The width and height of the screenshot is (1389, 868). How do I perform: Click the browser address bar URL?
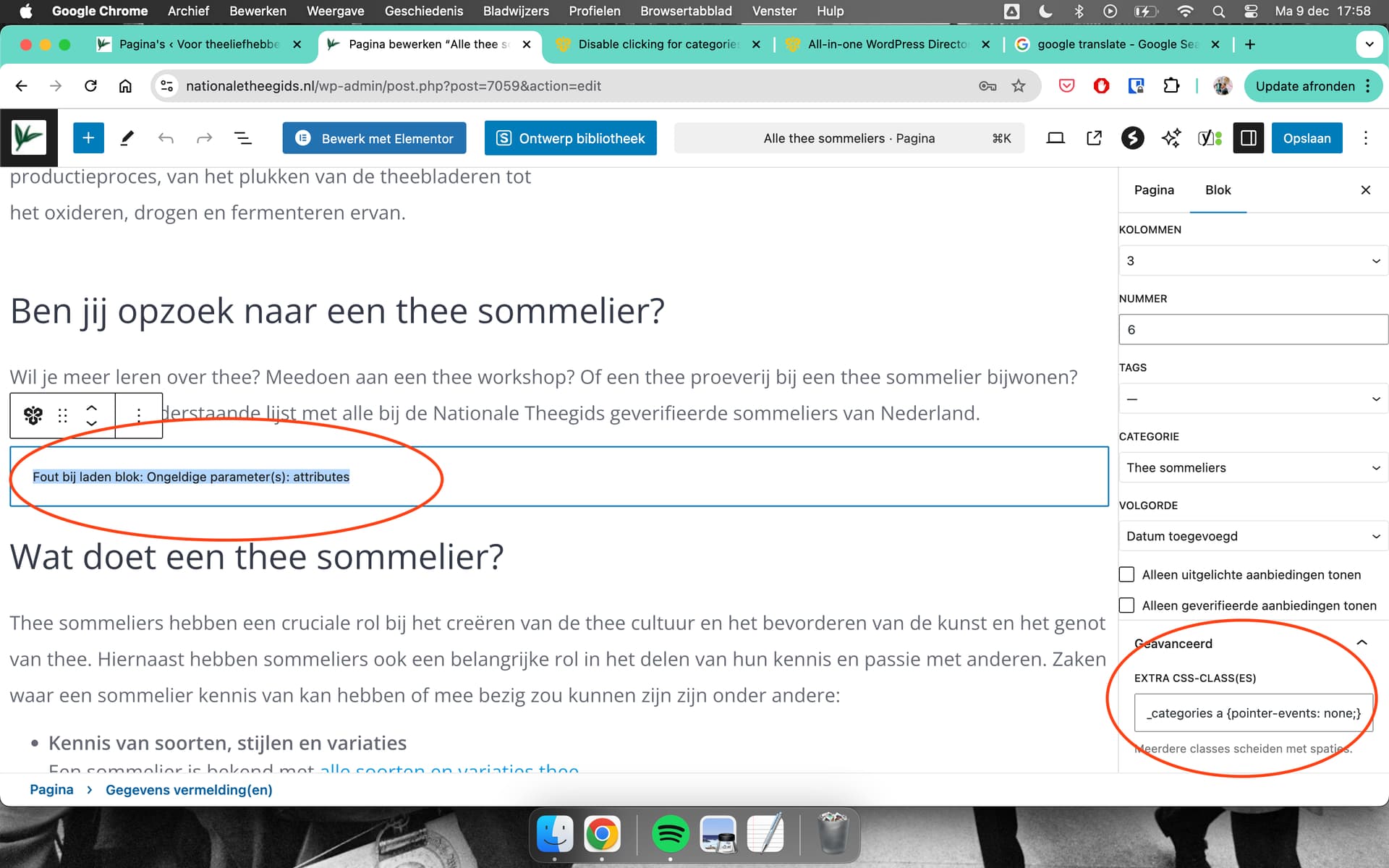tap(394, 86)
